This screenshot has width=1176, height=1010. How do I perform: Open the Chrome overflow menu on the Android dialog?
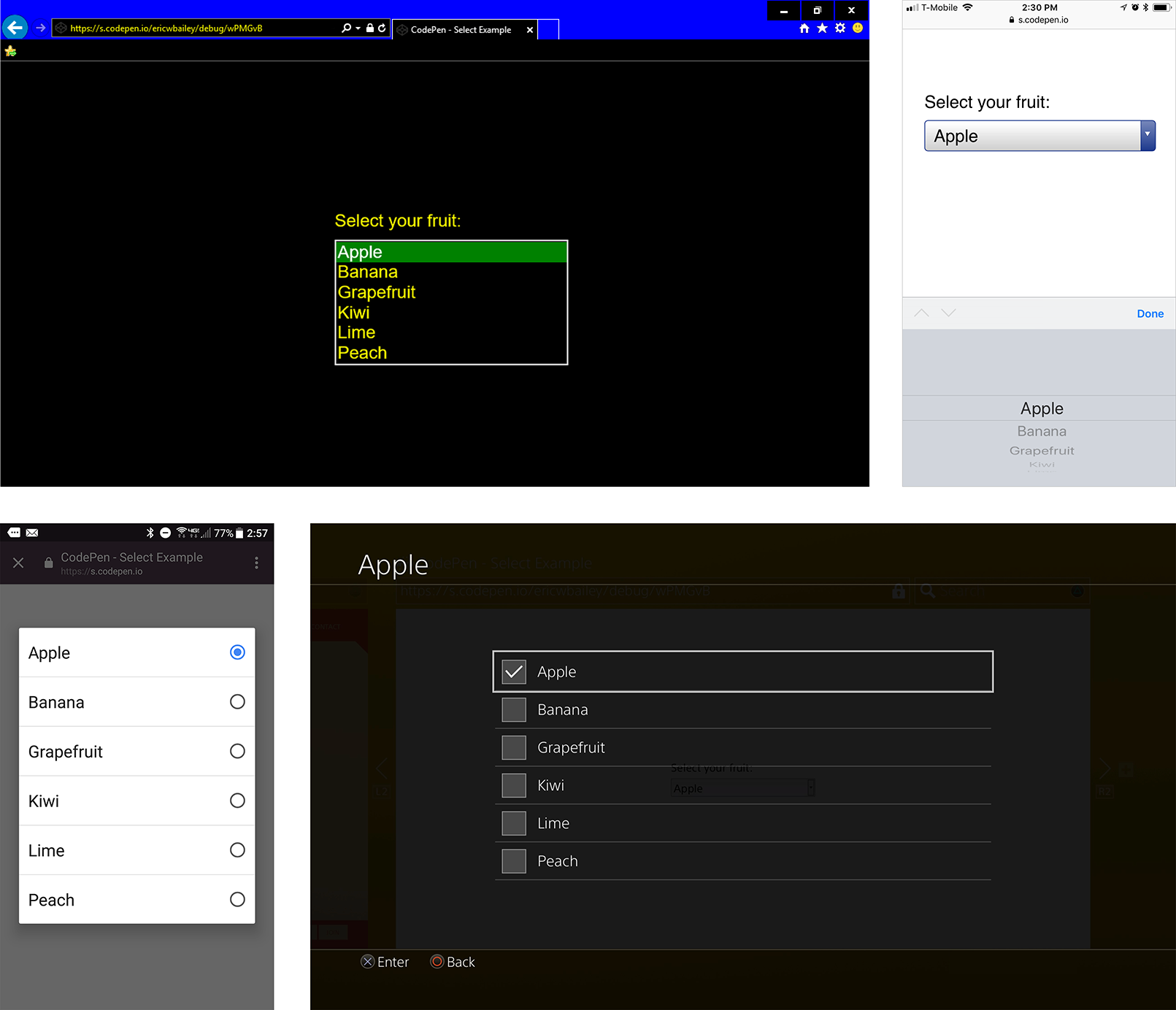(256, 563)
